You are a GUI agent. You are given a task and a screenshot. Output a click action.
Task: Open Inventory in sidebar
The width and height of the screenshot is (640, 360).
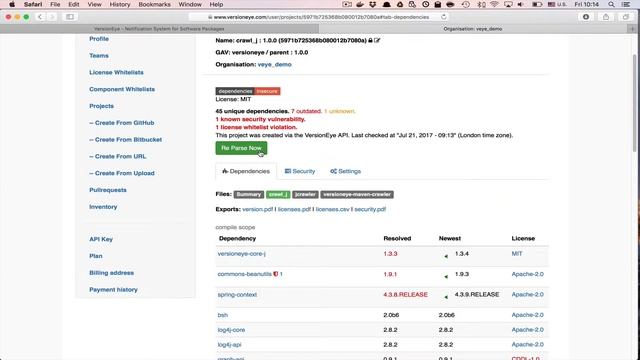(103, 207)
